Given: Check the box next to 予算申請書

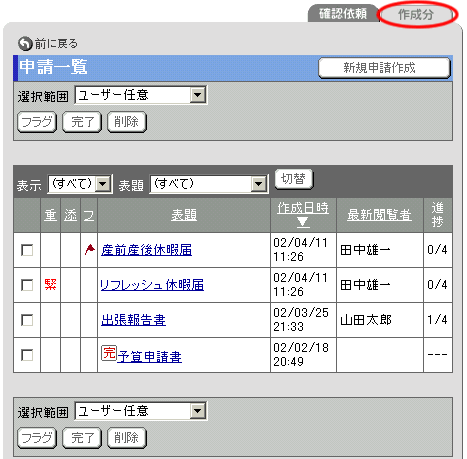Looking at the screenshot, I should 27,355.
